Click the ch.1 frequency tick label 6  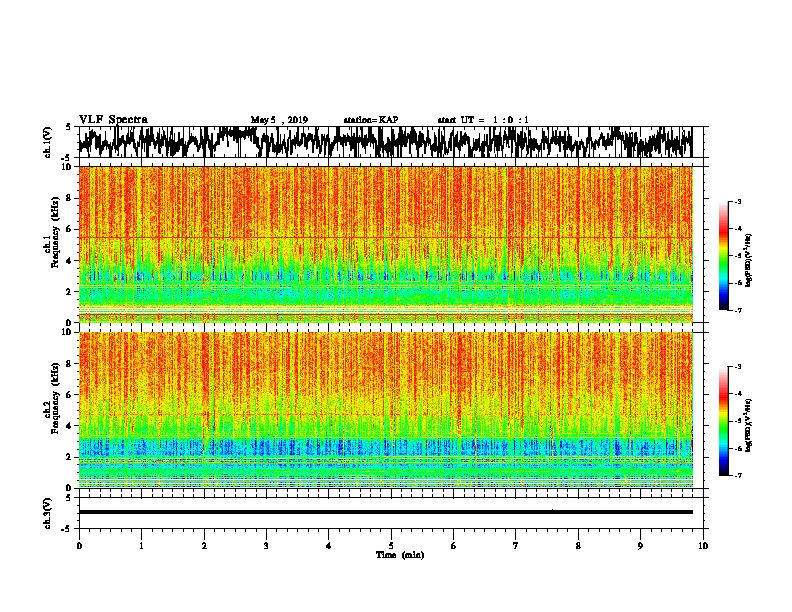68,229
